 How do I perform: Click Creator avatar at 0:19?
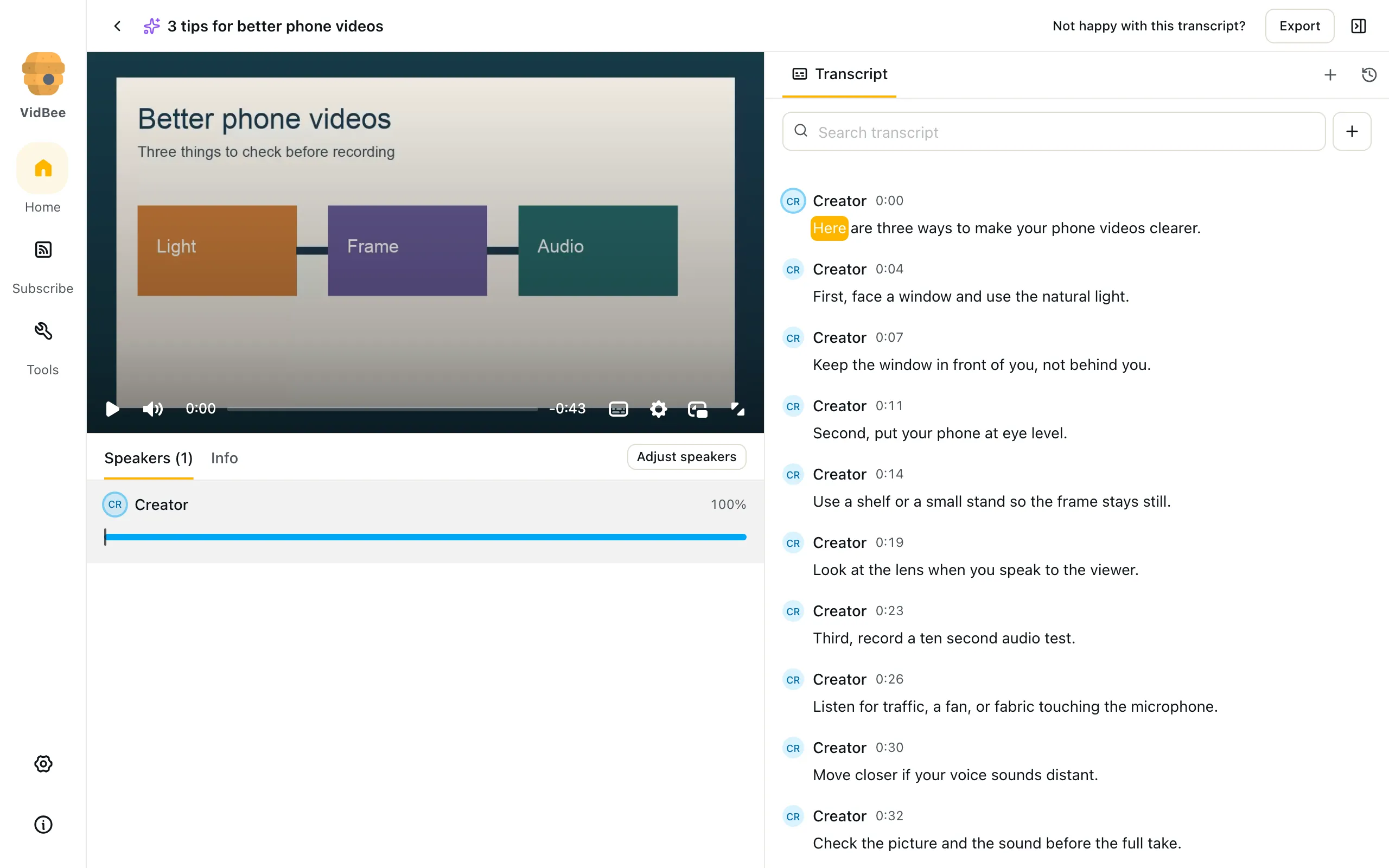[x=793, y=542]
